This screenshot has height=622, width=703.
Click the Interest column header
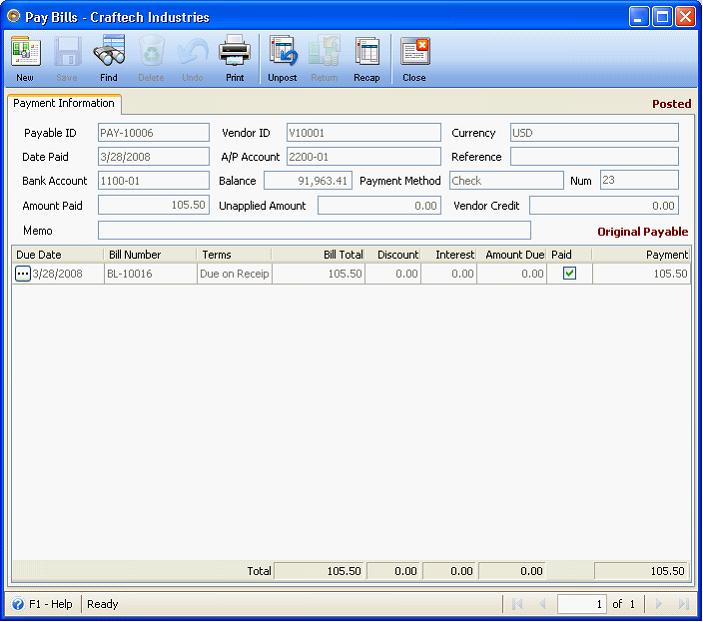tap(448, 255)
